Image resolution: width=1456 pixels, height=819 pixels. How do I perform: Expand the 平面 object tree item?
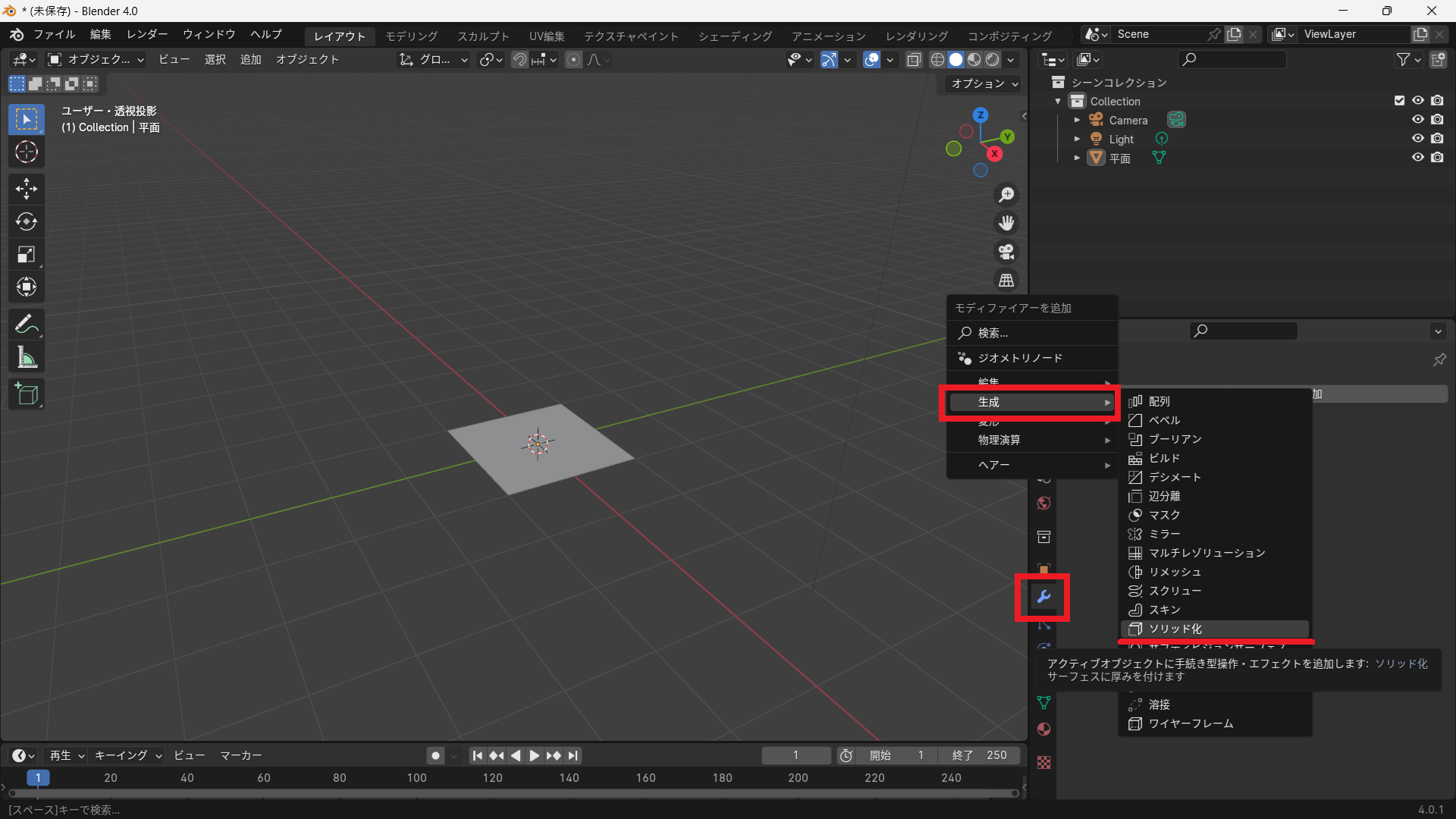click(x=1077, y=158)
